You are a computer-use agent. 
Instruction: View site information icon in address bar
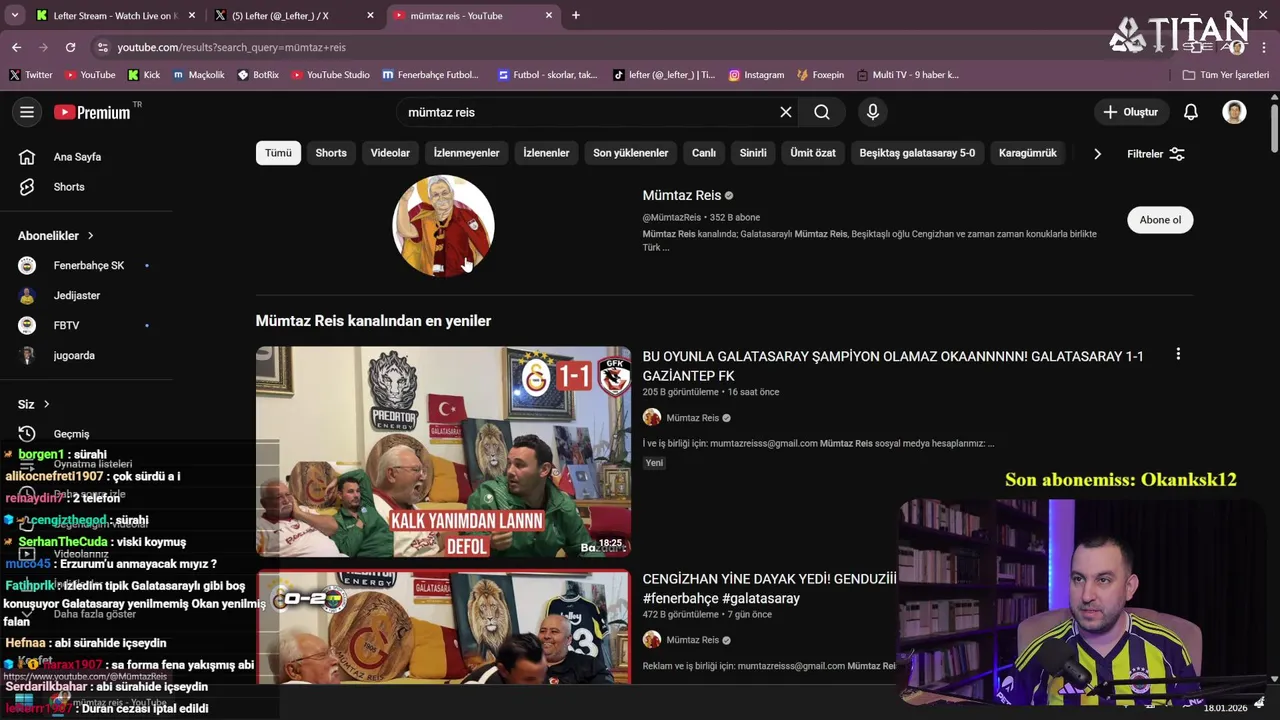pyautogui.click(x=102, y=47)
